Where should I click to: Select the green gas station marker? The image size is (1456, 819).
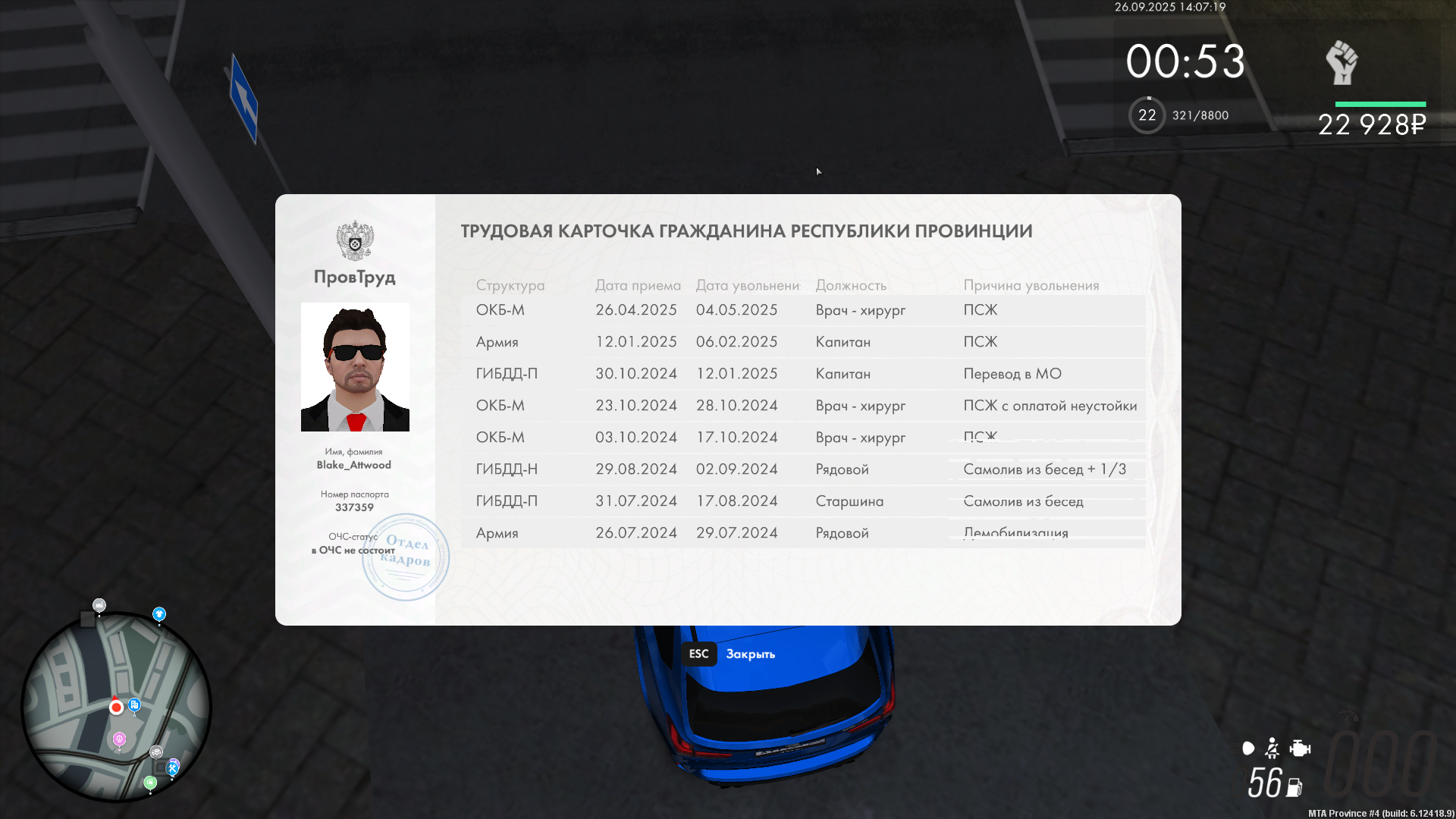[150, 783]
